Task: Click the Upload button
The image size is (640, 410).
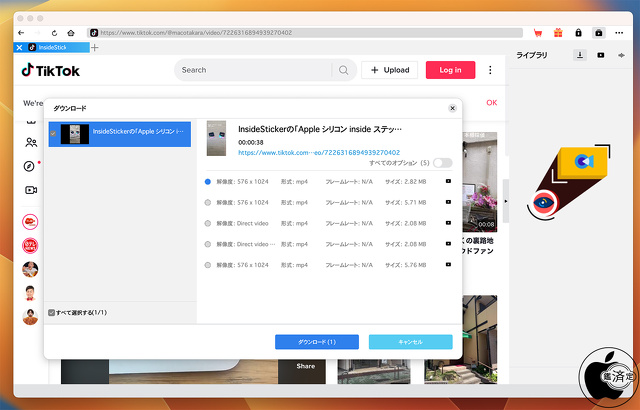Action: pyautogui.click(x=390, y=70)
